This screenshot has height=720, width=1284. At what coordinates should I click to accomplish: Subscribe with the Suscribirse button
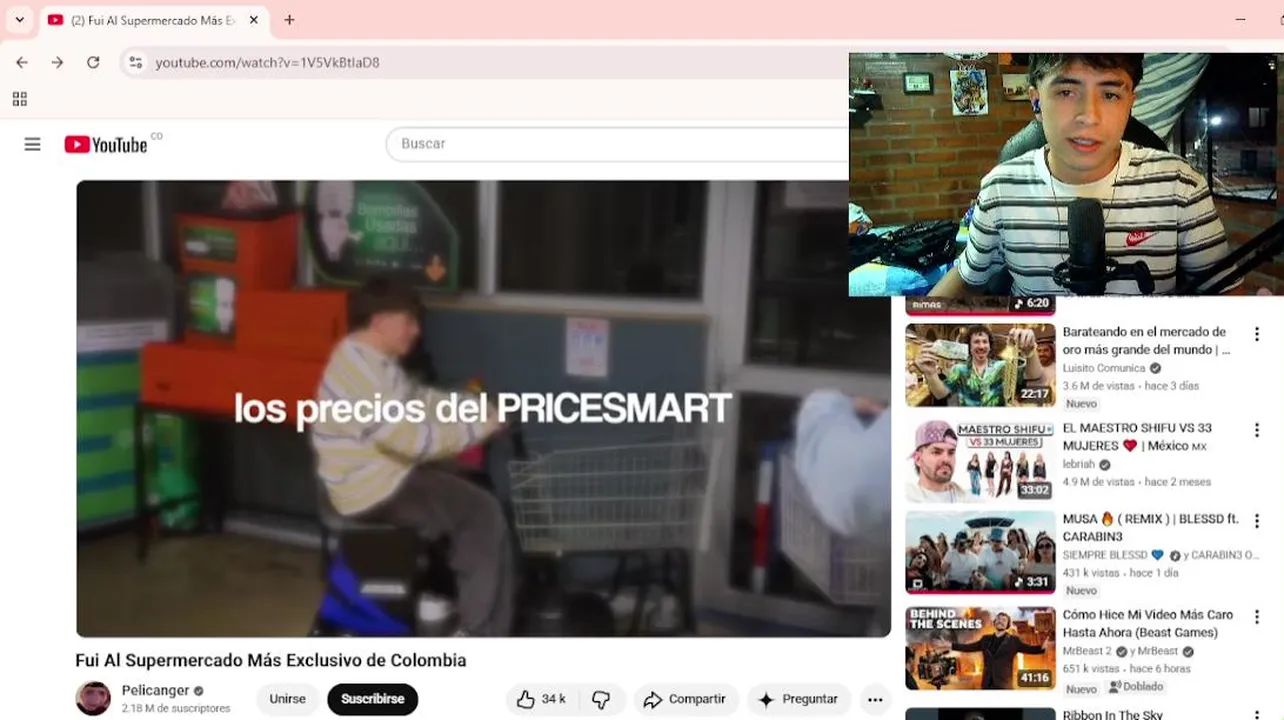(x=372, y=699)
